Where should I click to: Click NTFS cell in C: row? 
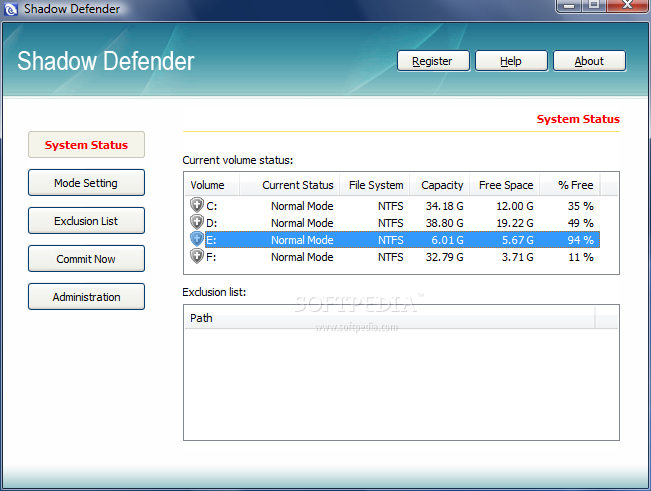pos(391,206)
